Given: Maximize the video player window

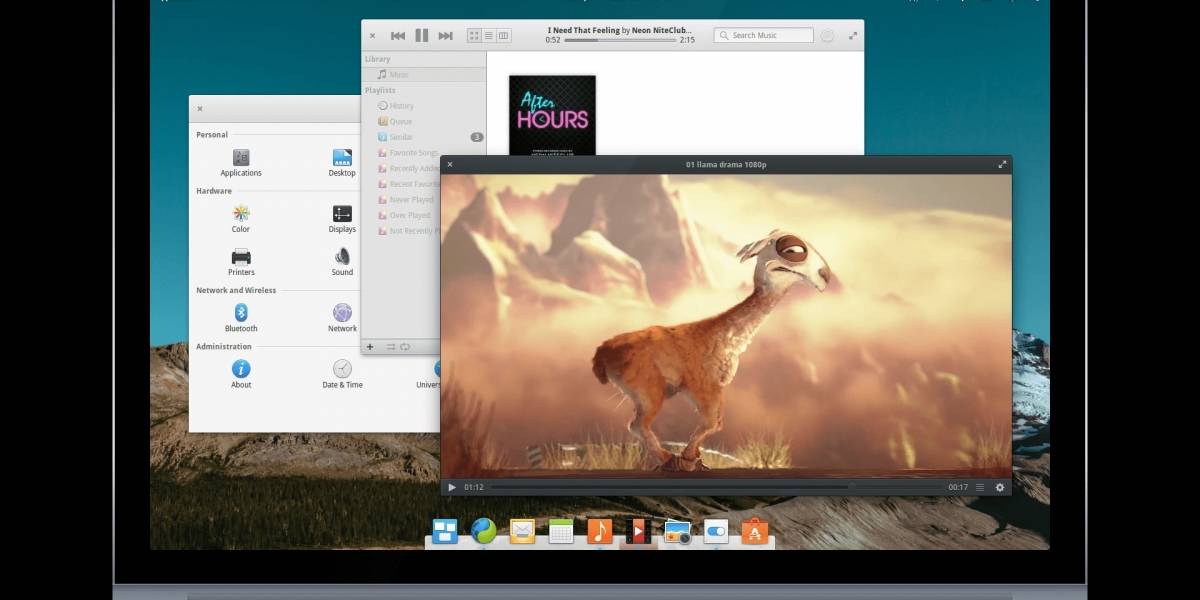Looking at the screenshot, I should (x=1002, y=164).
